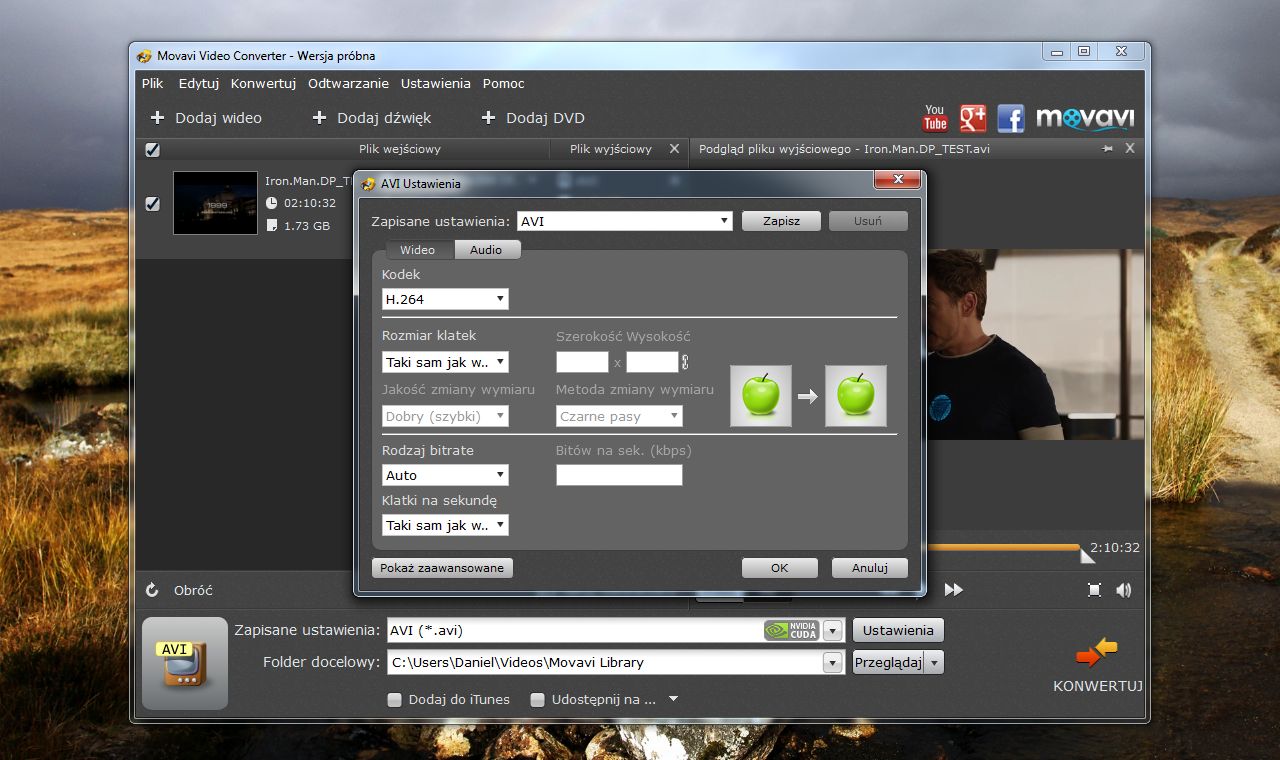
Task: Click the plus icon for Dodaj DVD
Action: [x=488, y=118]
